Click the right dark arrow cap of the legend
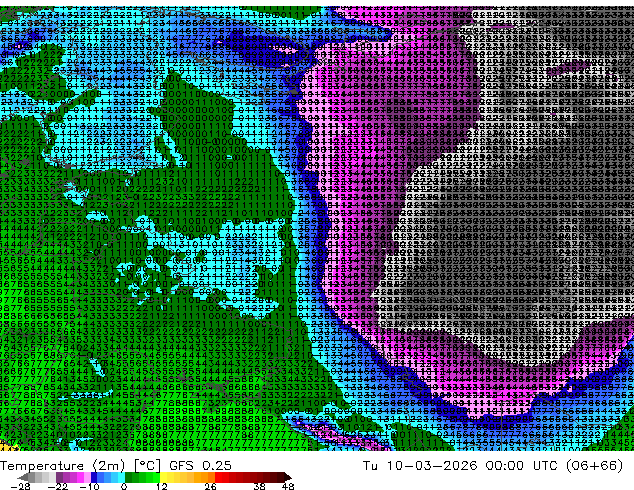The width and height of the screenshot is (634, 490). 288,477
